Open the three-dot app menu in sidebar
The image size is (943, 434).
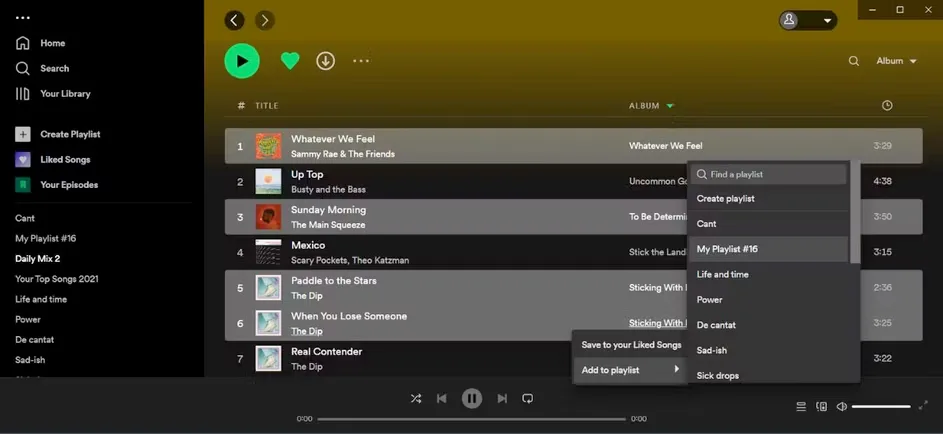click(x=22, y=18)
